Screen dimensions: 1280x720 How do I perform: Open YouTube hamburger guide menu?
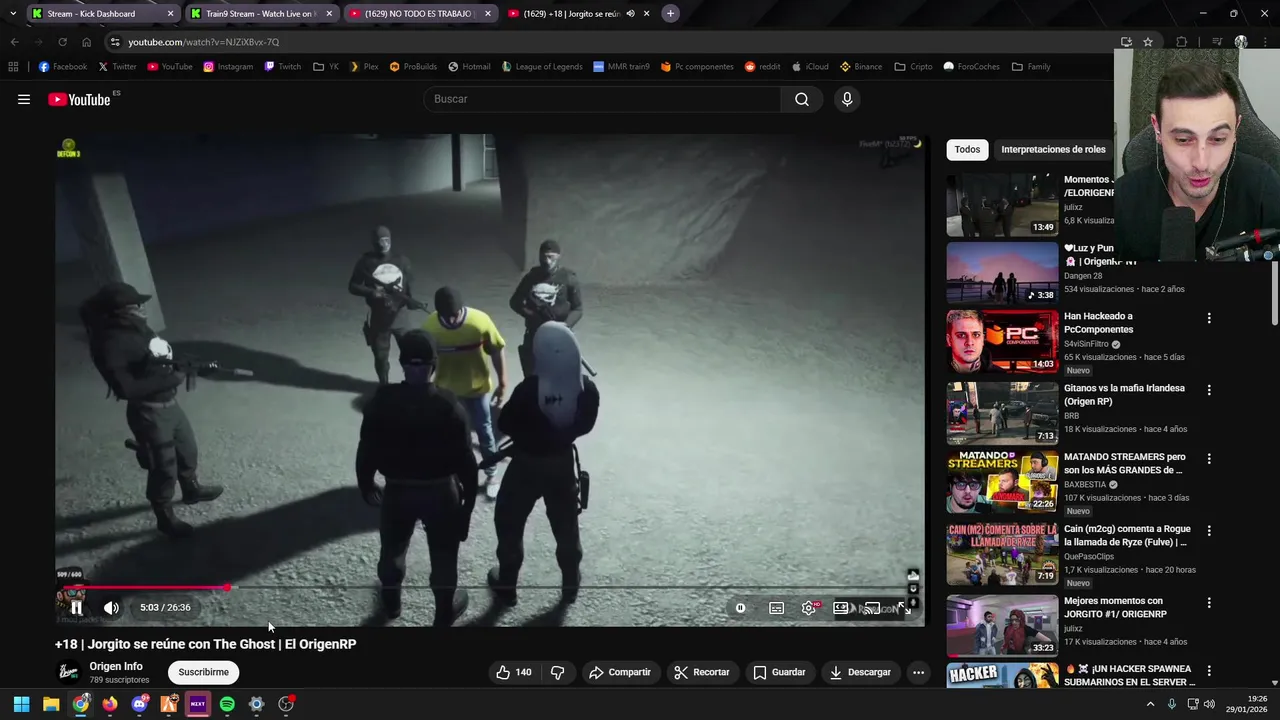(24, 99)
